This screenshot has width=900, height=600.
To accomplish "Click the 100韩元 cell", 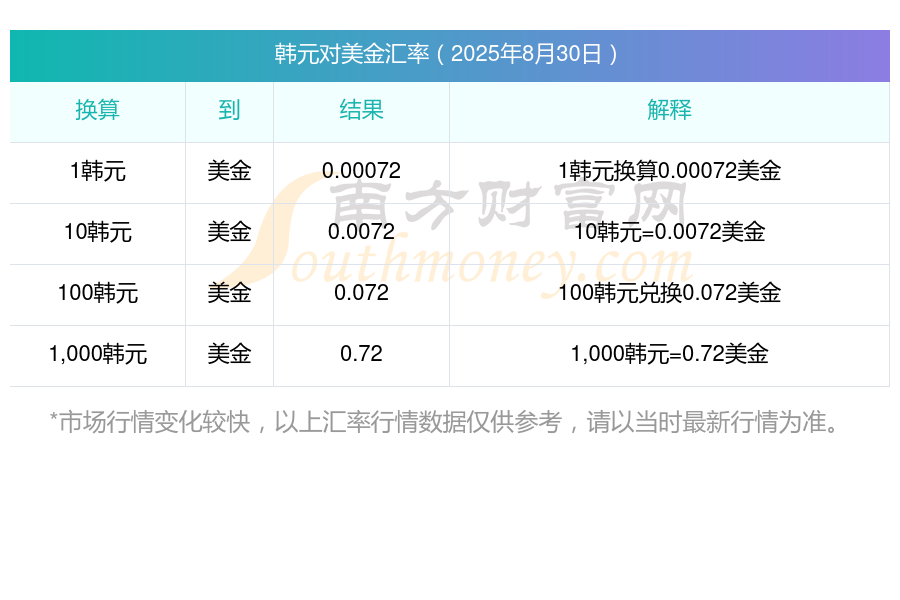I will 98,293.
